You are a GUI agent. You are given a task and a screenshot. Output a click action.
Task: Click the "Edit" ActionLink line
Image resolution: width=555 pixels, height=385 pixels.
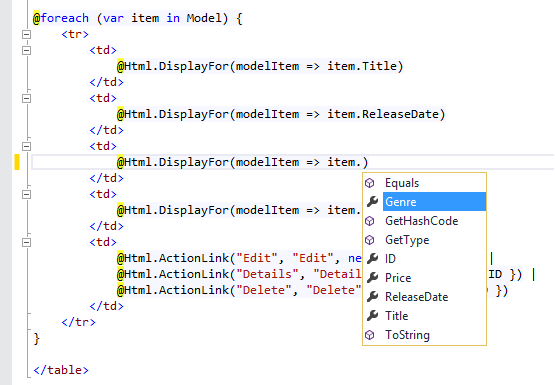pyautogui.click(x=239, y=258)
